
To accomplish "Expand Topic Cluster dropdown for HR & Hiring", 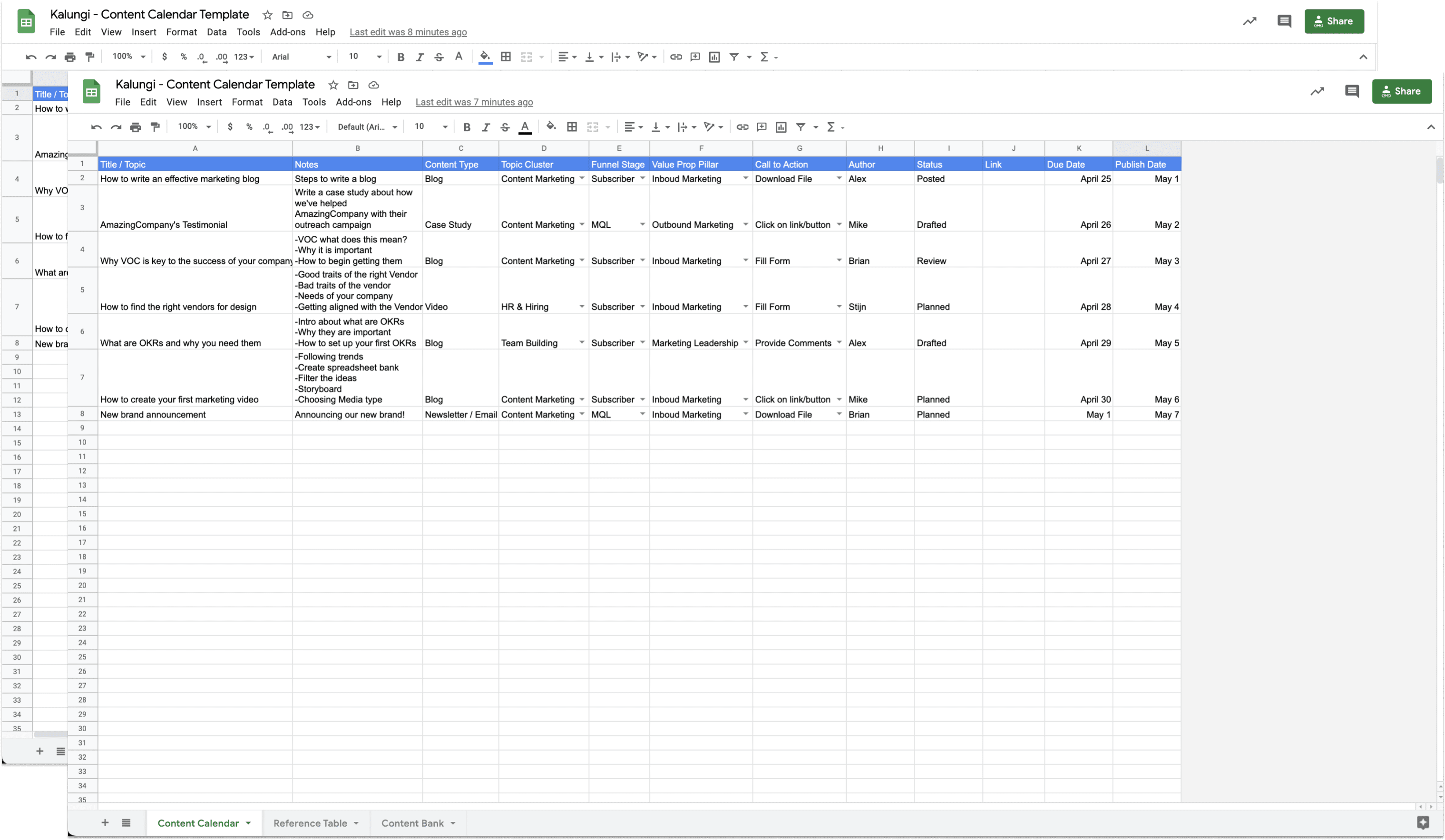I will point(581,307).
